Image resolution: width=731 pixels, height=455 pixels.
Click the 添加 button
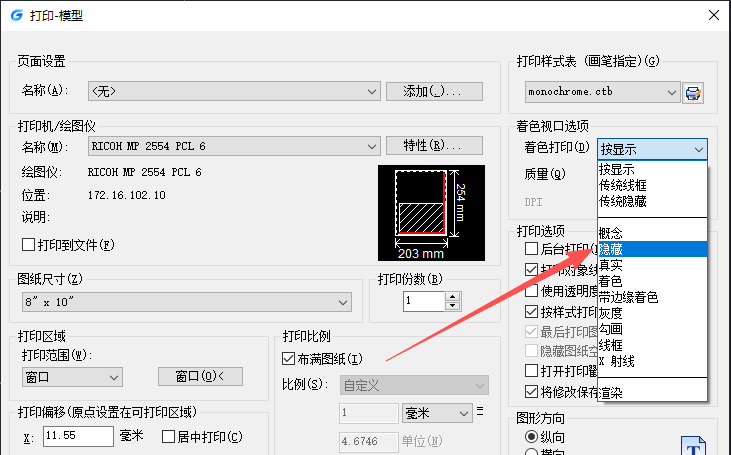pos(434,91)
